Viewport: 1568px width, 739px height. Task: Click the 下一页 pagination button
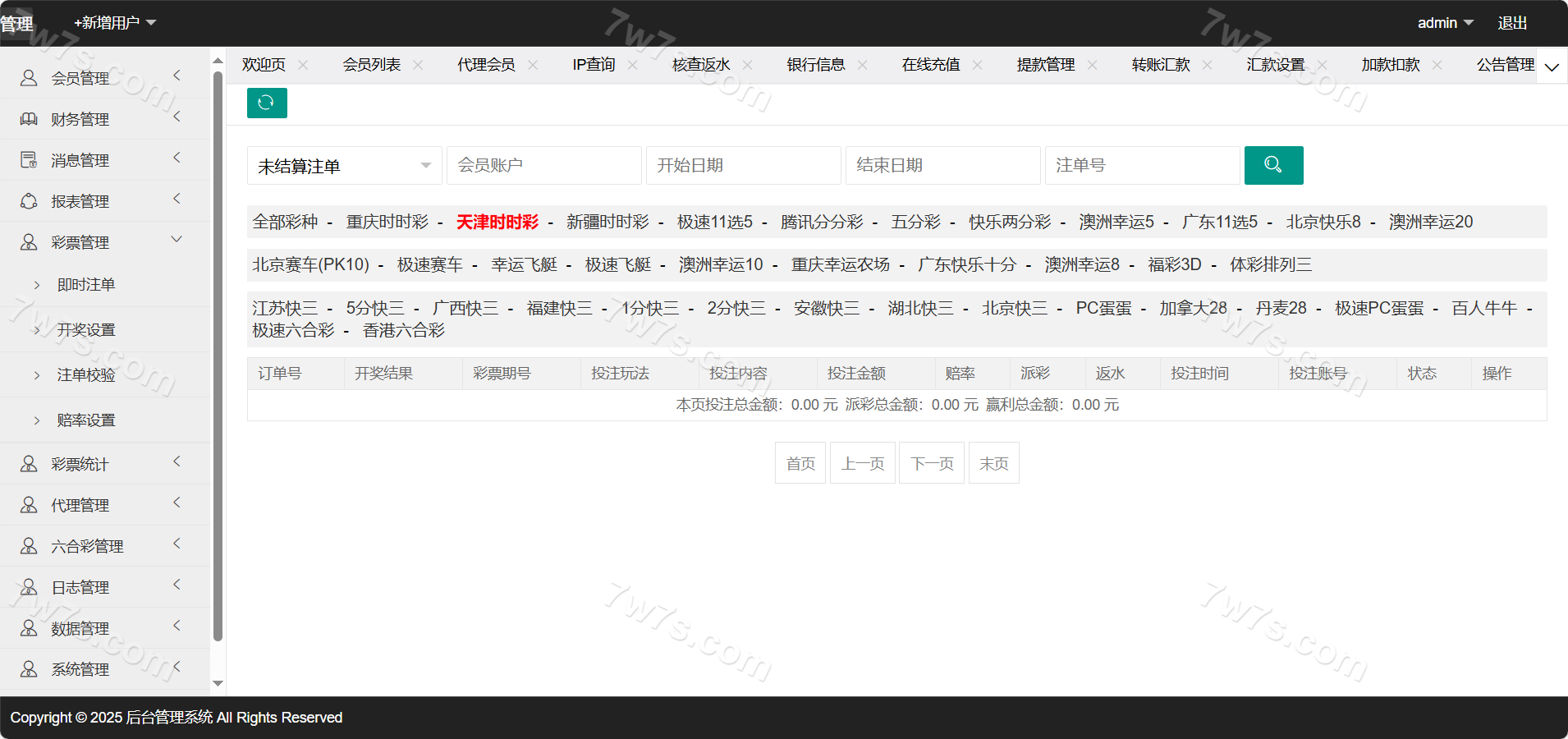pyautogui.click(x=932, y=463)
